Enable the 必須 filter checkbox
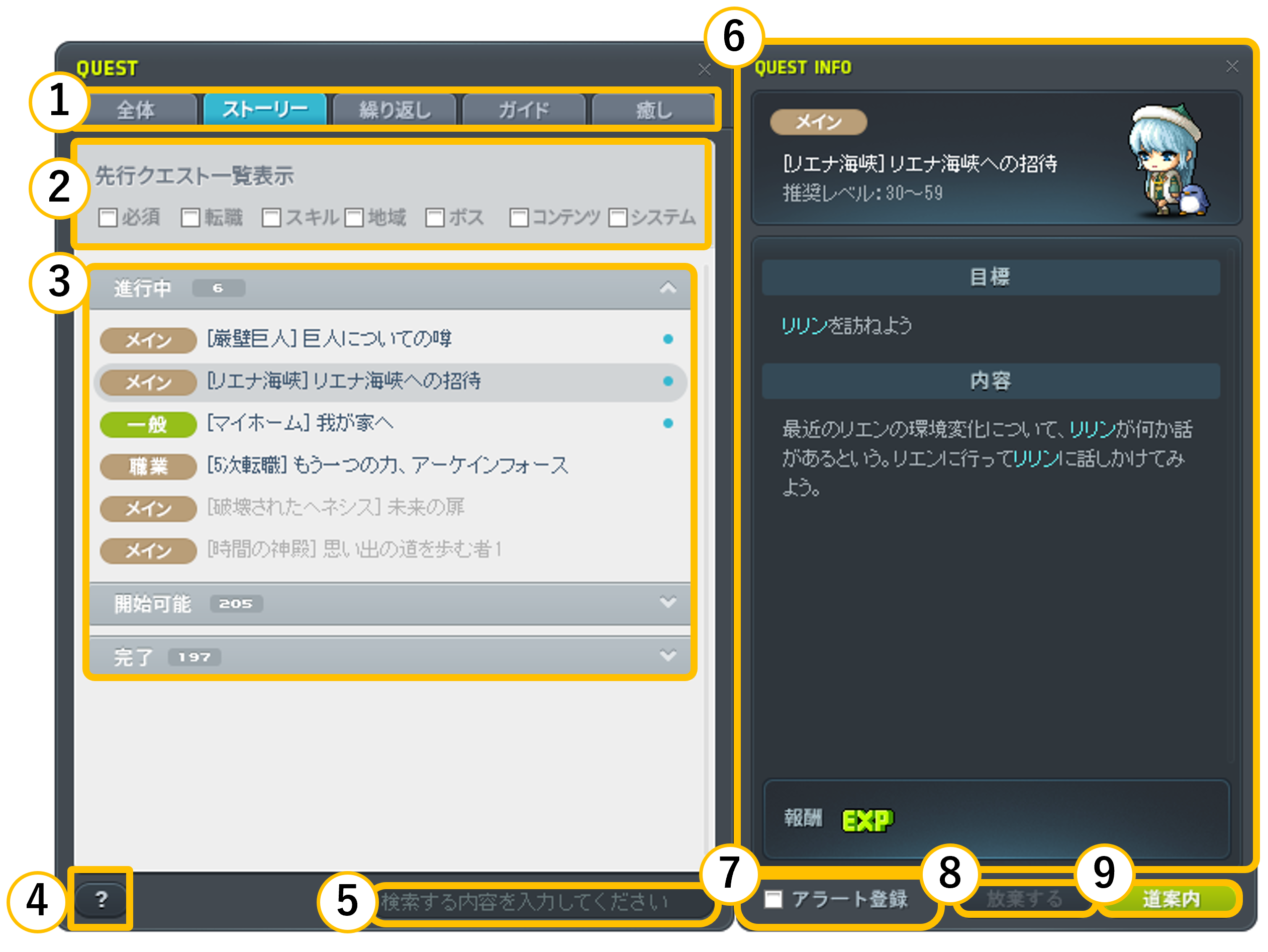This screenshot has width=1268, height=952. click(108, 218)
